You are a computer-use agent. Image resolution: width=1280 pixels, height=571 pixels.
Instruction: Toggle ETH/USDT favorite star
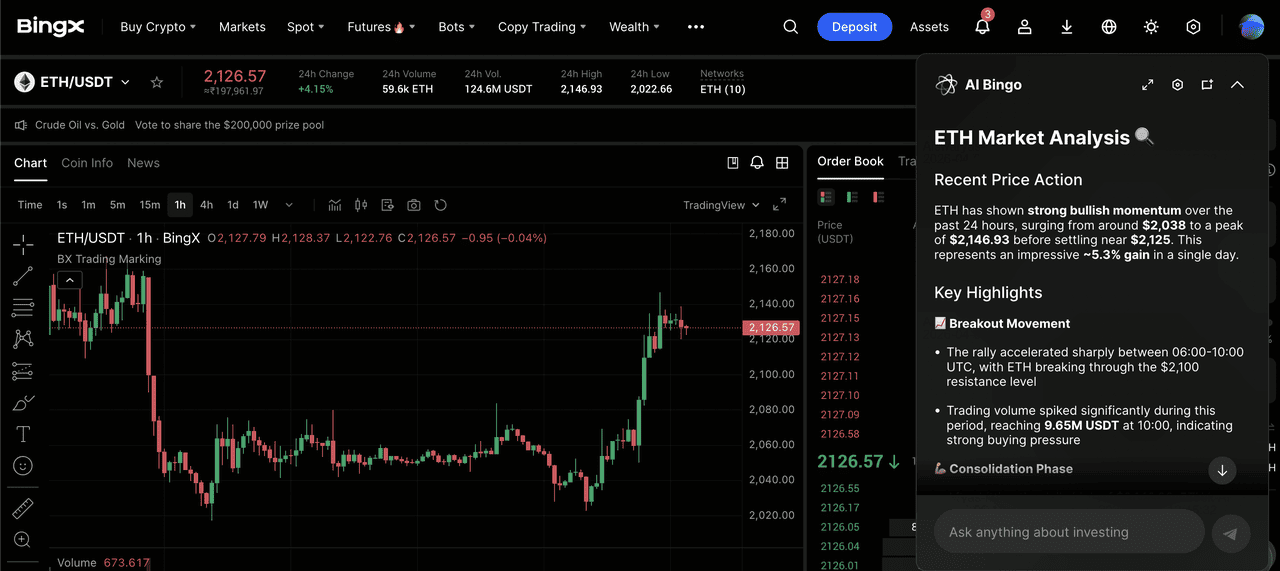point(157,82)
